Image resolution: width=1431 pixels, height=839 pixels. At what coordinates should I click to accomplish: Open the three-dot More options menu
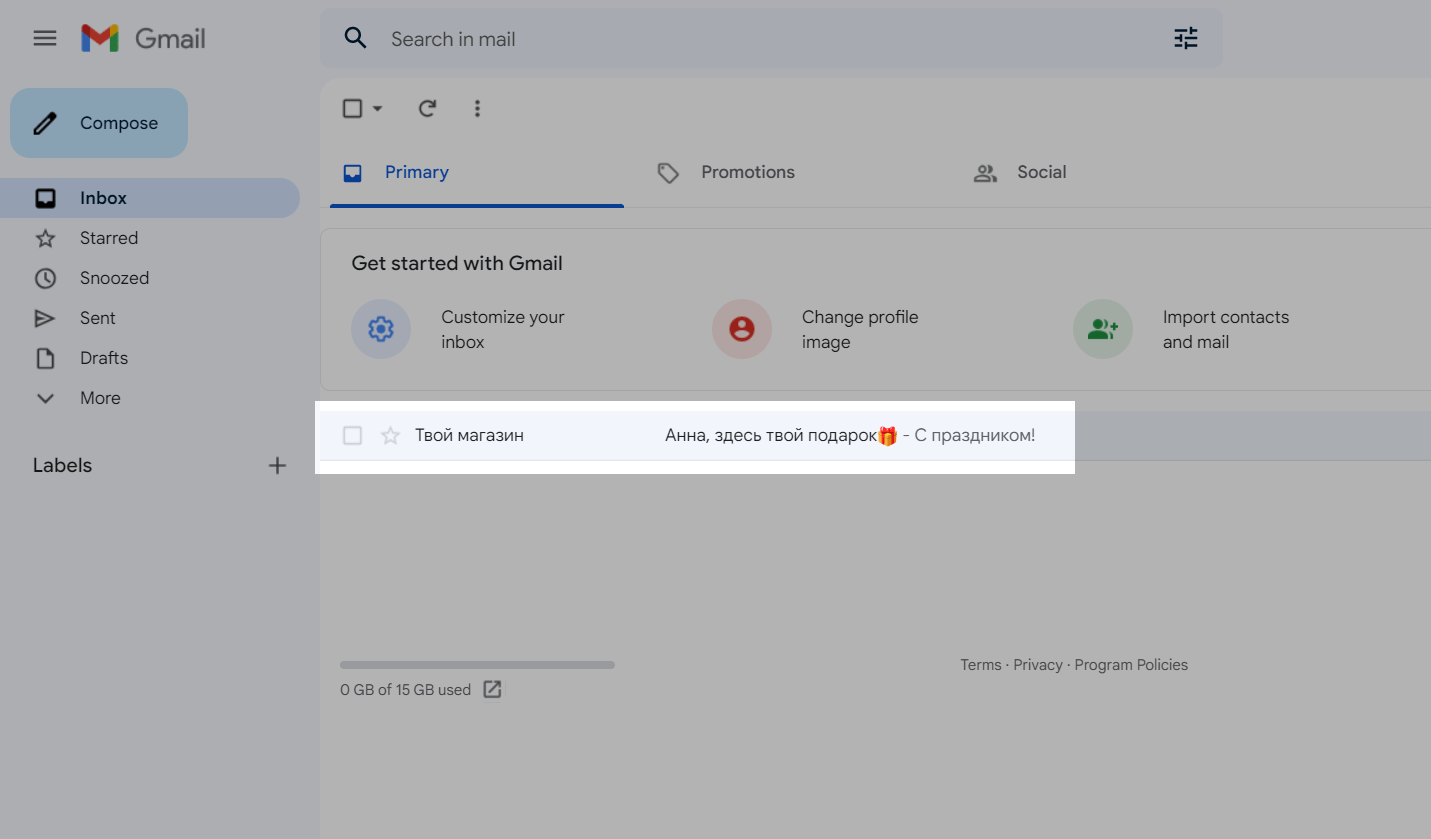coord(477,108)
